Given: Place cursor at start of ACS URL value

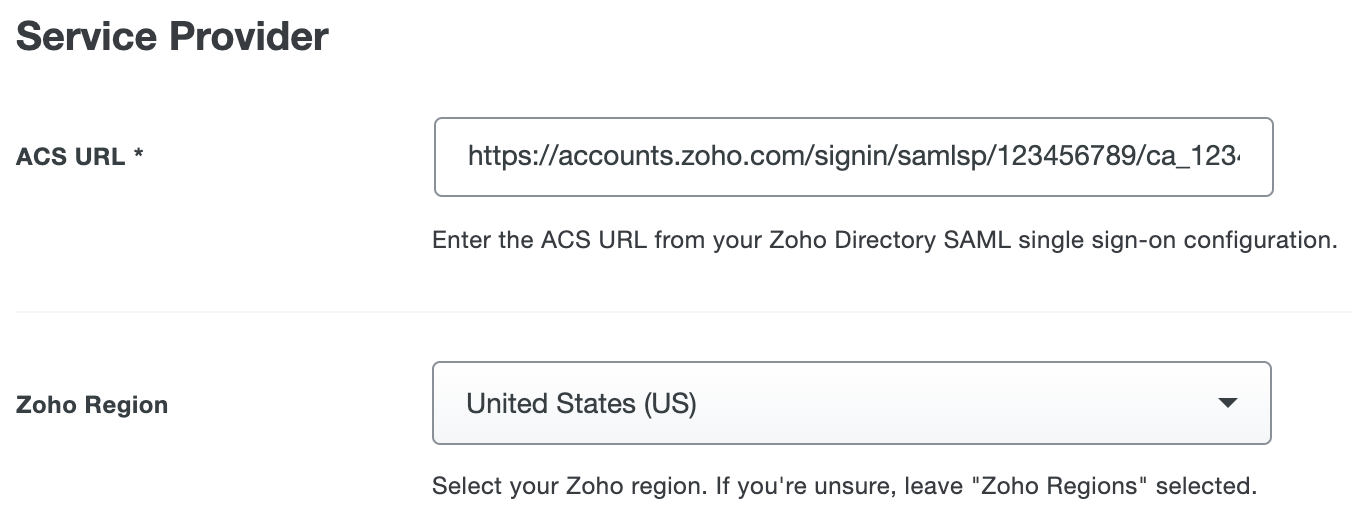Looking at the screenshot, I should point(469,157).
